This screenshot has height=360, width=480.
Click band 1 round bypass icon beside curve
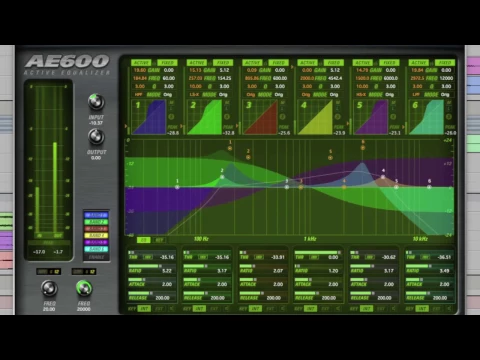[x=171, y=117]
